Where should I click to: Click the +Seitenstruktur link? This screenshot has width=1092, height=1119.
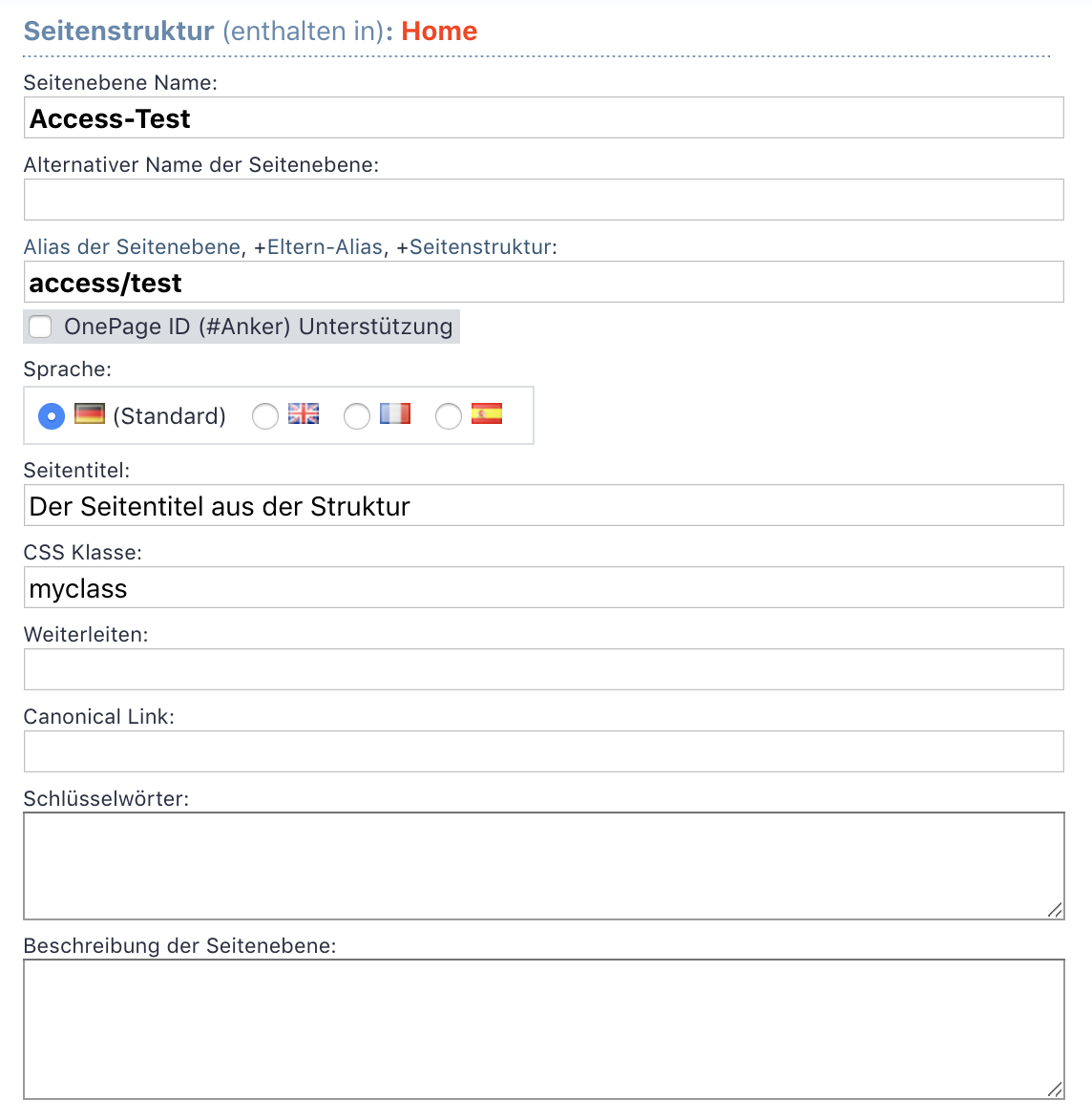click(473, 247)
